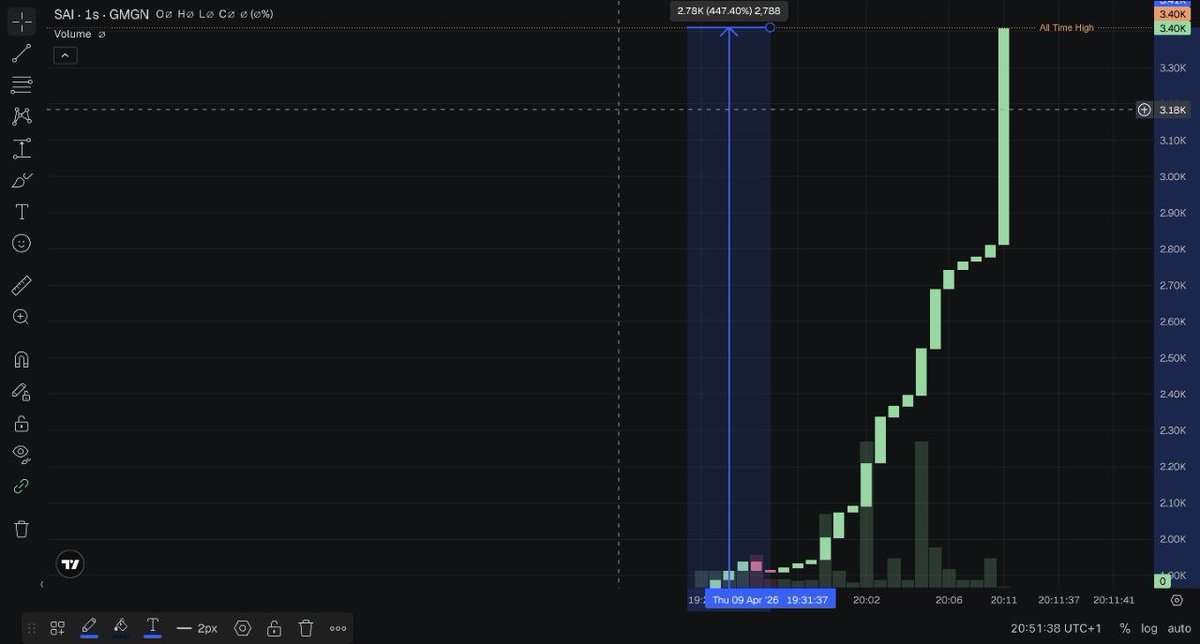Click the 20:11:41 time axis label
Viewport: 1200px width, 644px height.
(1114, 600)
